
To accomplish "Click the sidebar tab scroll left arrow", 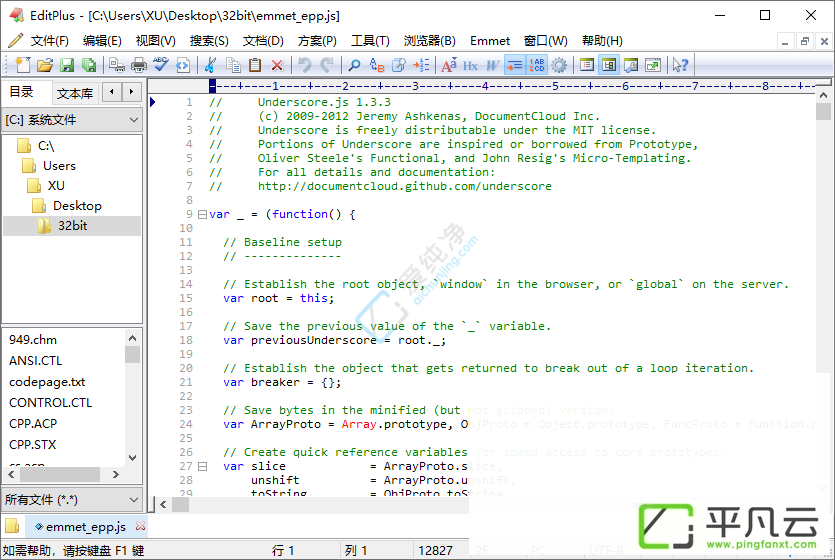I will tap(112, 92).
